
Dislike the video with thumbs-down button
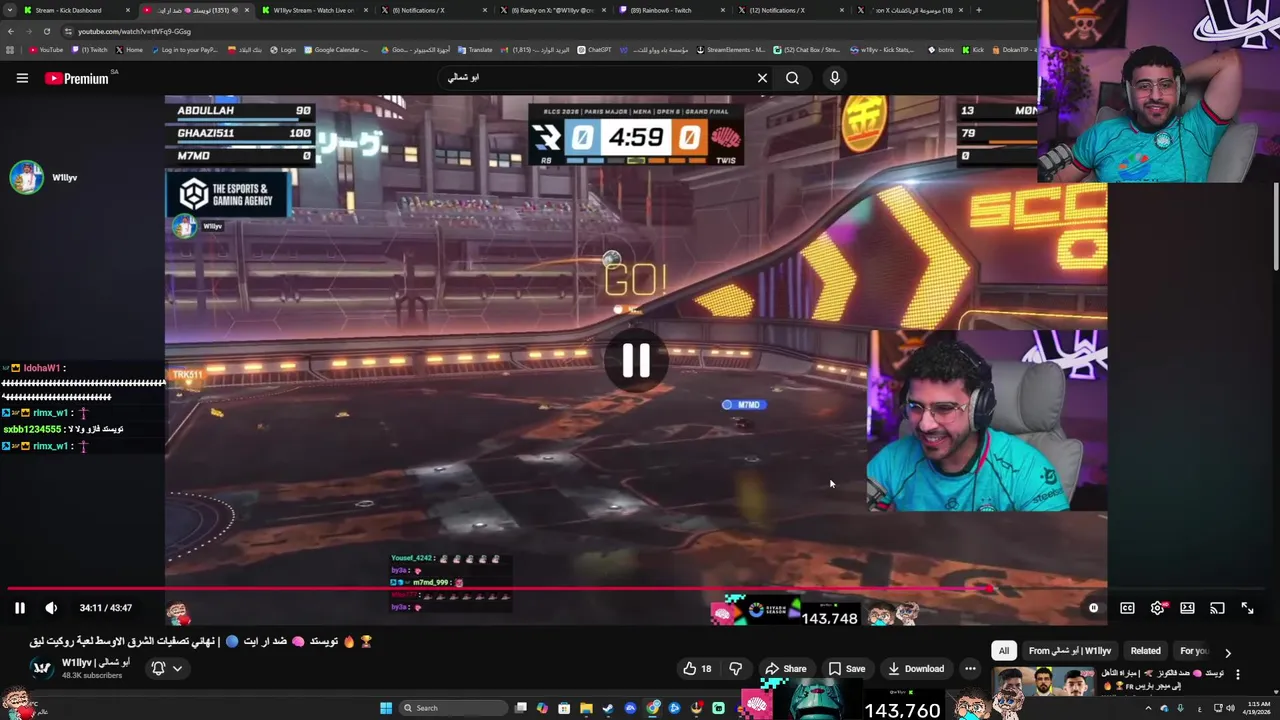[x=735, y=669]
